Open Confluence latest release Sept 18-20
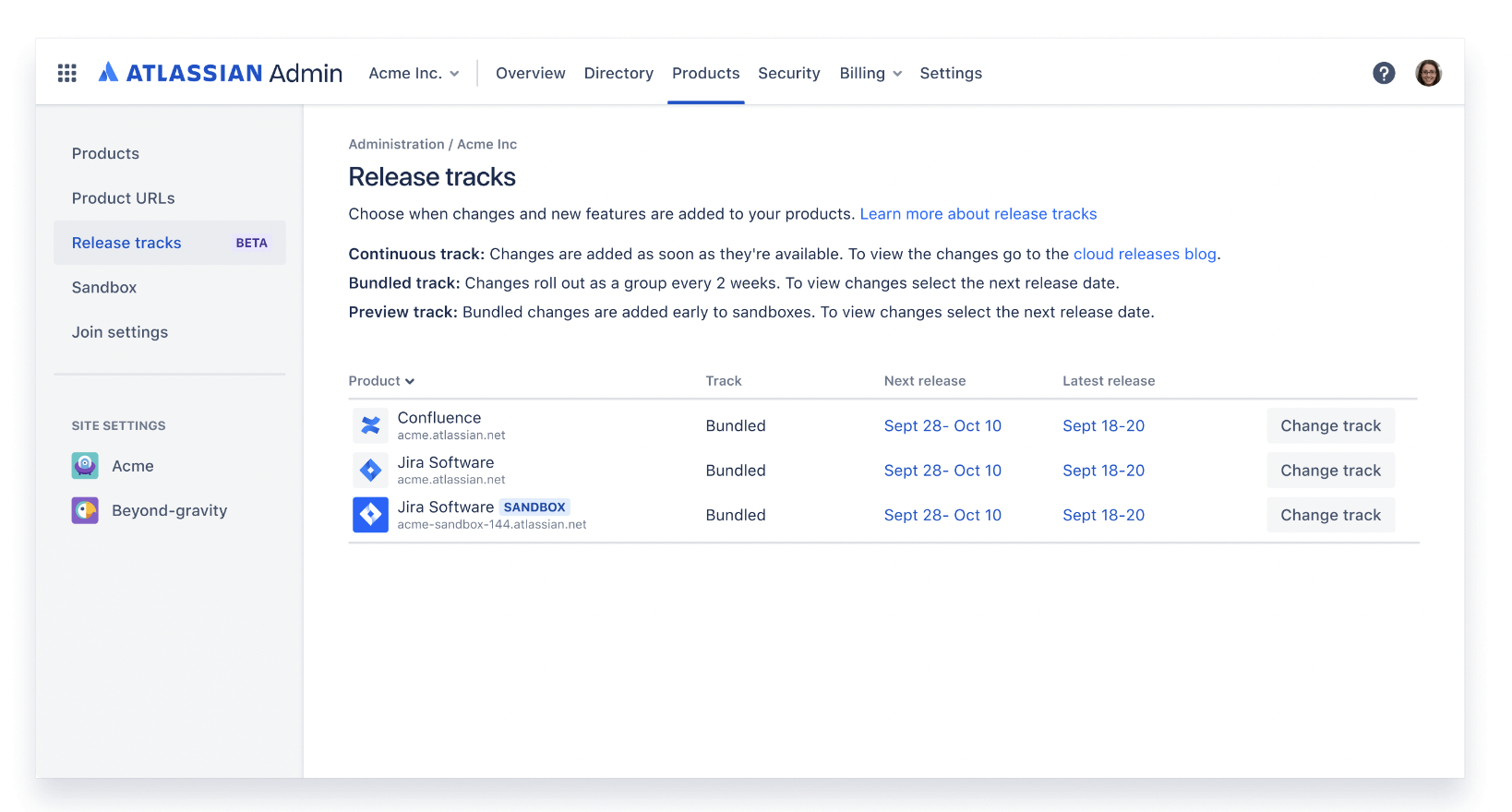Viewport: 1512px width, 812px height. (x=1103, y=425)
